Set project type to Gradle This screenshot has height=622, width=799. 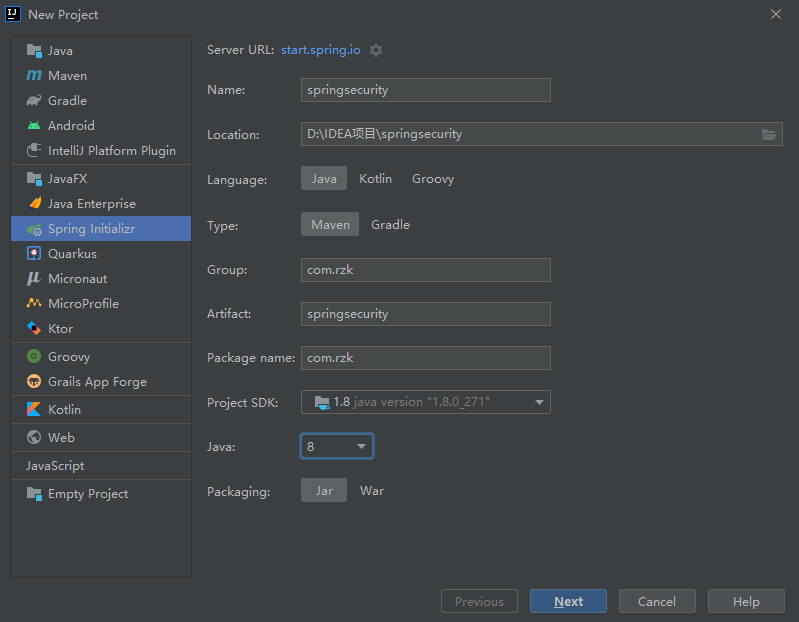pyautogui.click(x=390, y=225)
